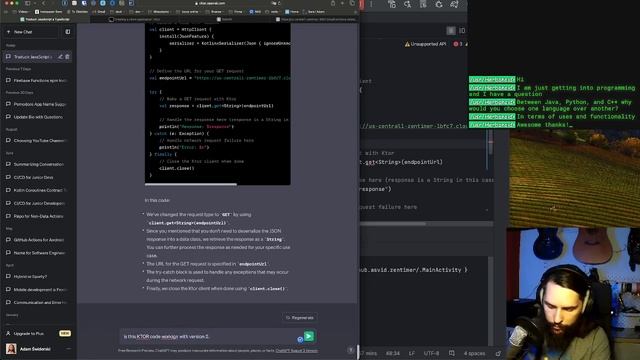Click the browser back arrow

(x=43, y=3)
